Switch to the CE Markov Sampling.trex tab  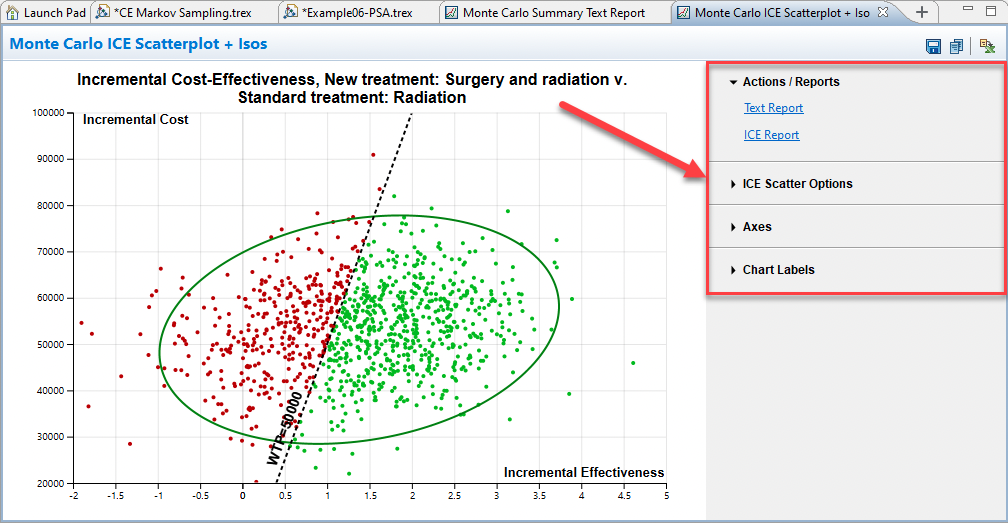(x=182, y=13)
